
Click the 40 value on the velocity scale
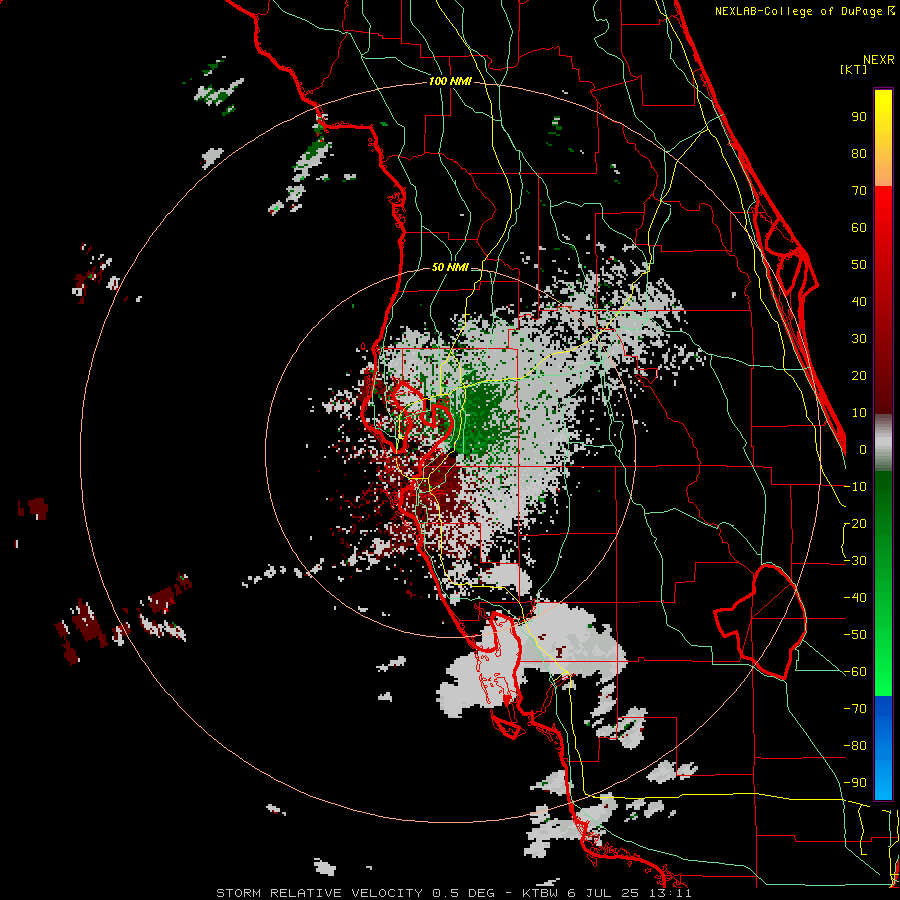tap(859, 301)
